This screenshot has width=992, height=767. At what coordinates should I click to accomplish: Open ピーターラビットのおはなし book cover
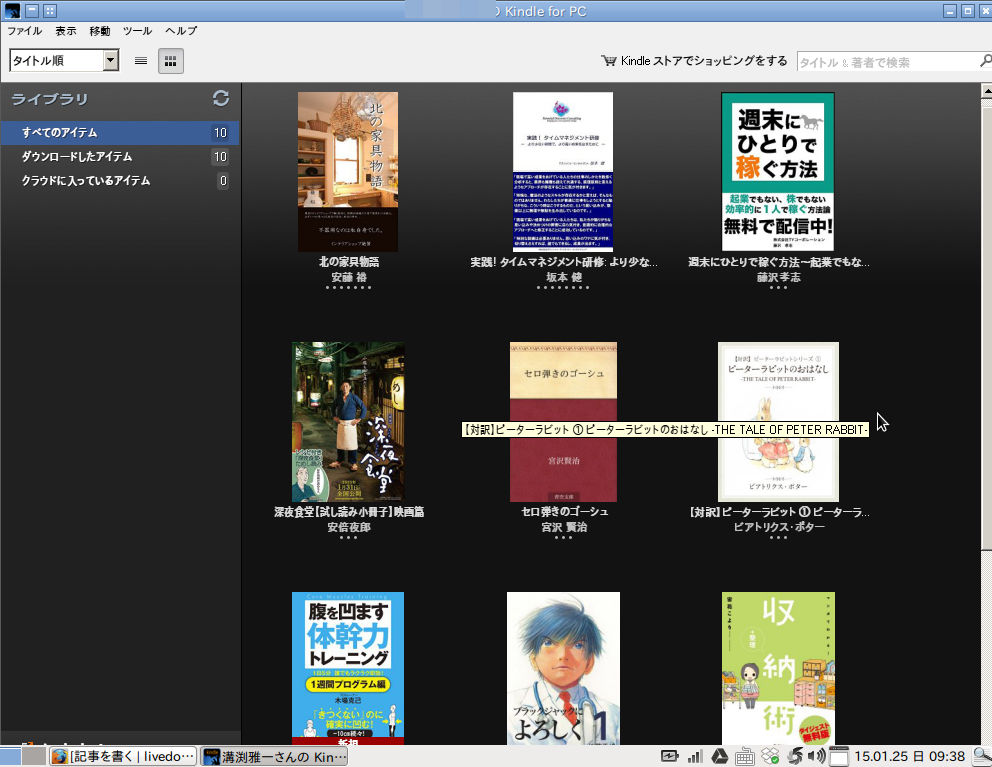click(x=778, y=422)
